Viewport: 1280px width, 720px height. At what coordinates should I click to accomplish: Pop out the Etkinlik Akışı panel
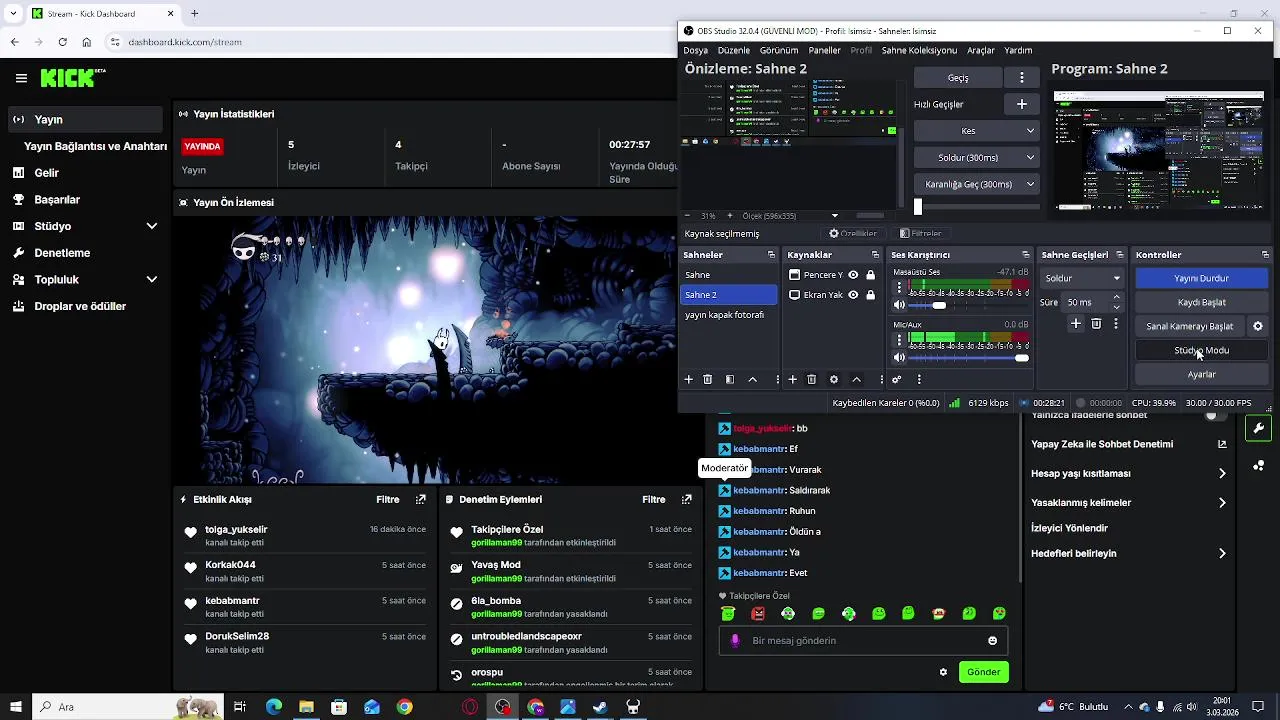pos(421,499)
